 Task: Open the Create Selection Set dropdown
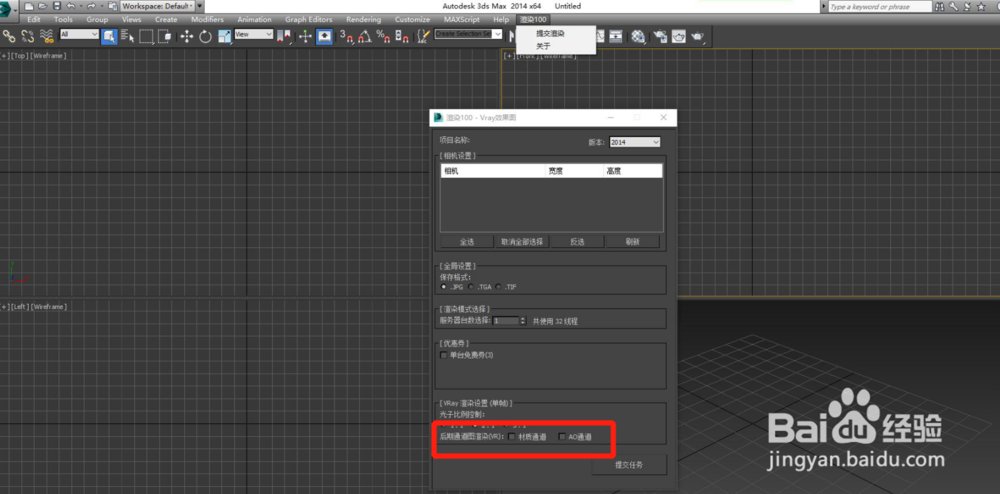pyautogui.click(x=468, y=34)
